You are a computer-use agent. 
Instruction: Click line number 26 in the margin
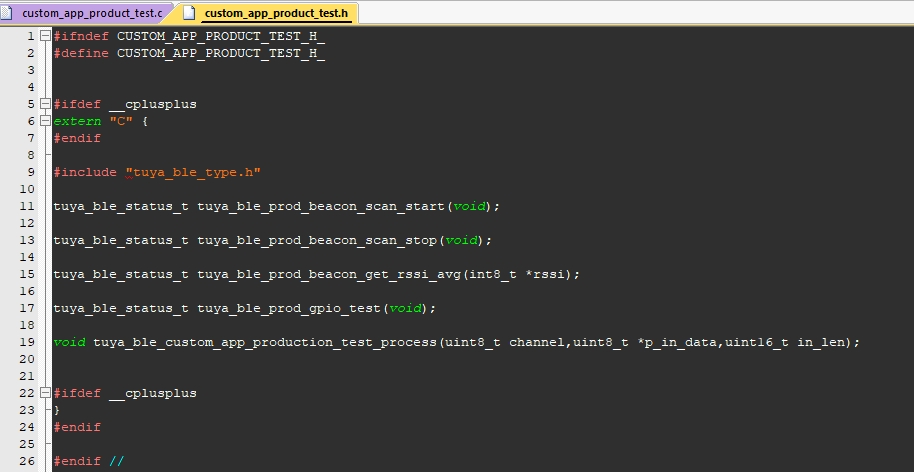click(27, 461)
